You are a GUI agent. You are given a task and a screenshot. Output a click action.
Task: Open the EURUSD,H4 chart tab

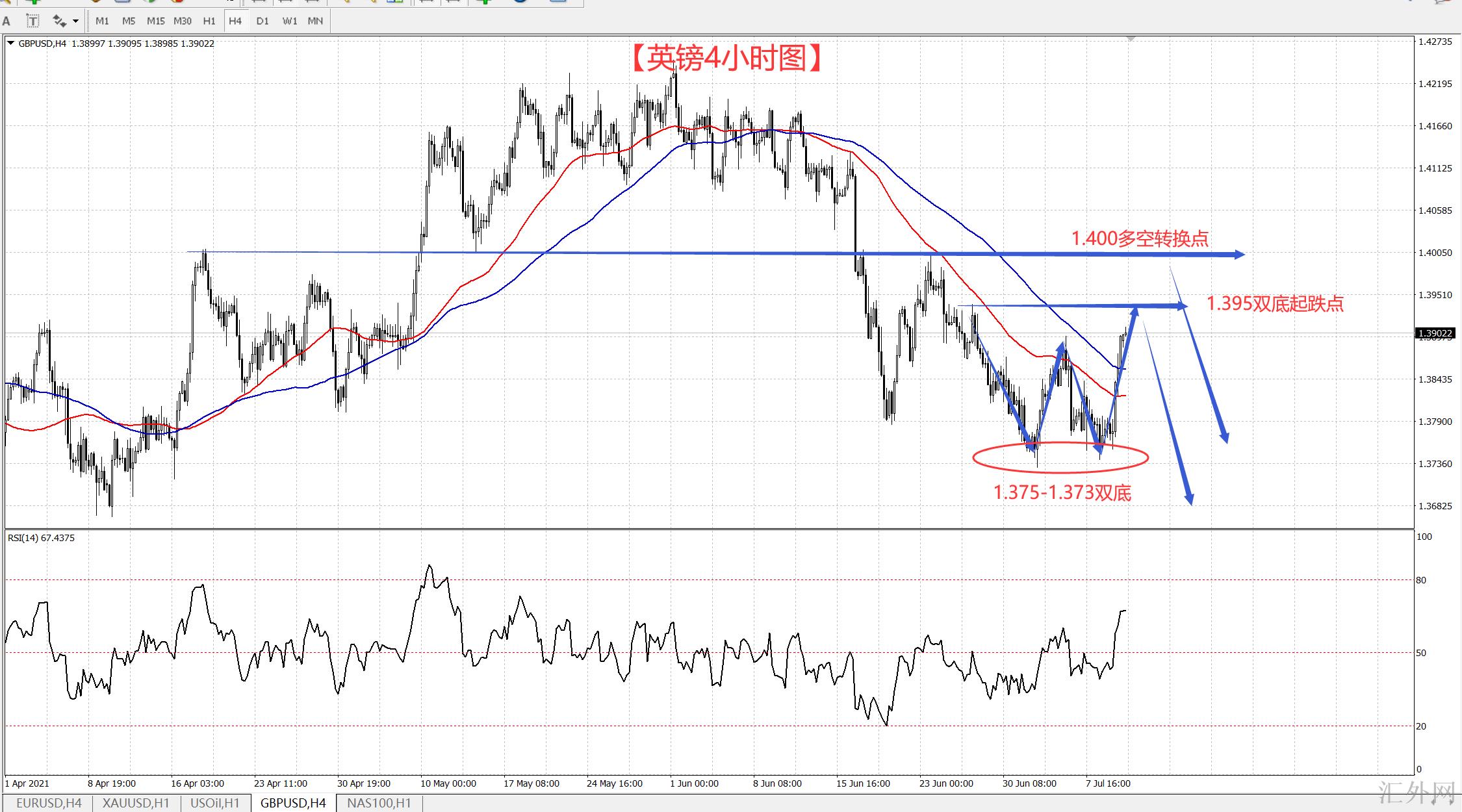pos(49,803)
